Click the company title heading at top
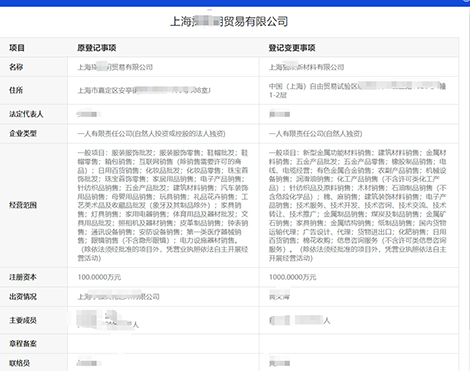Image resolution: width=470 pixels, height=371 pixels. click(x=229, y=22)
